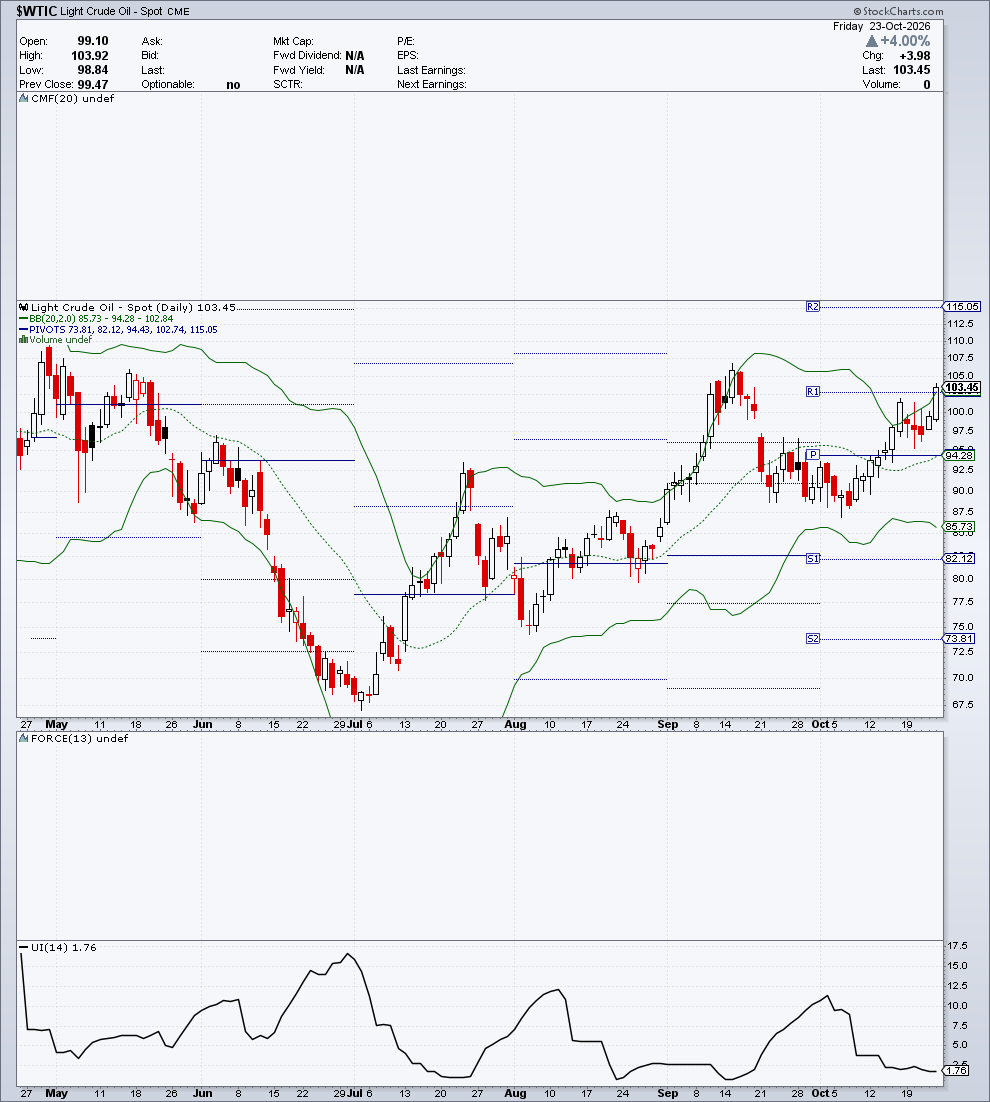This screenshot has height=1102, width=990.
Task: Click the 85.73 lower band price tag
Action: click(x=959, y=526)
